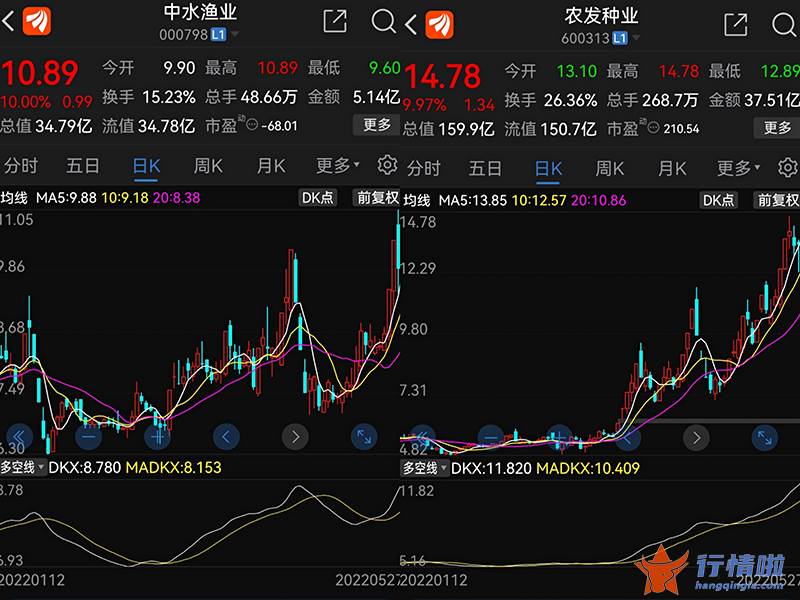Expand the 农发种业 chart to fullscreen
The height and width of the screenshot is (600, 800).
[x=765, y=437]
